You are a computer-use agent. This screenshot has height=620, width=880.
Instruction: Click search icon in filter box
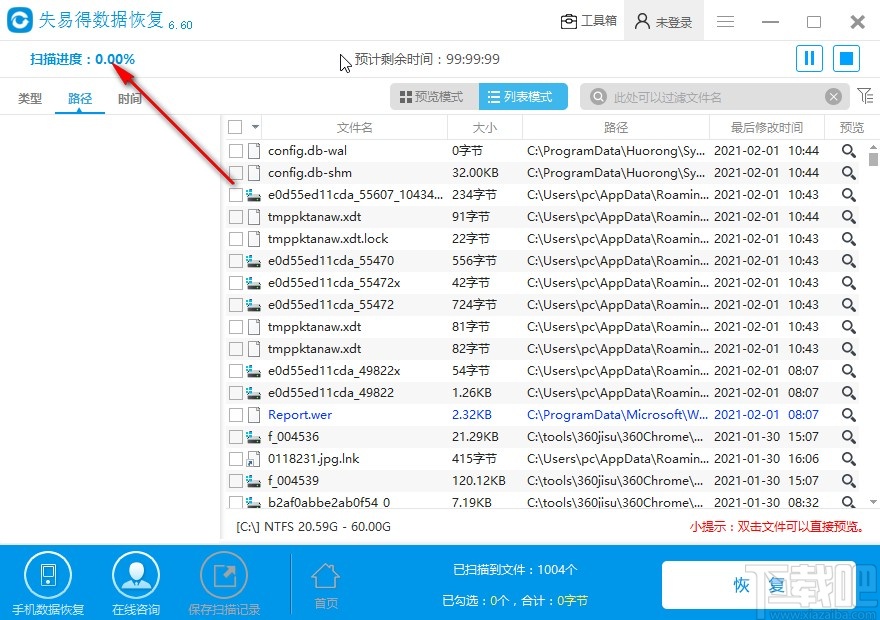pyautogui.click(x=598, y=97)
